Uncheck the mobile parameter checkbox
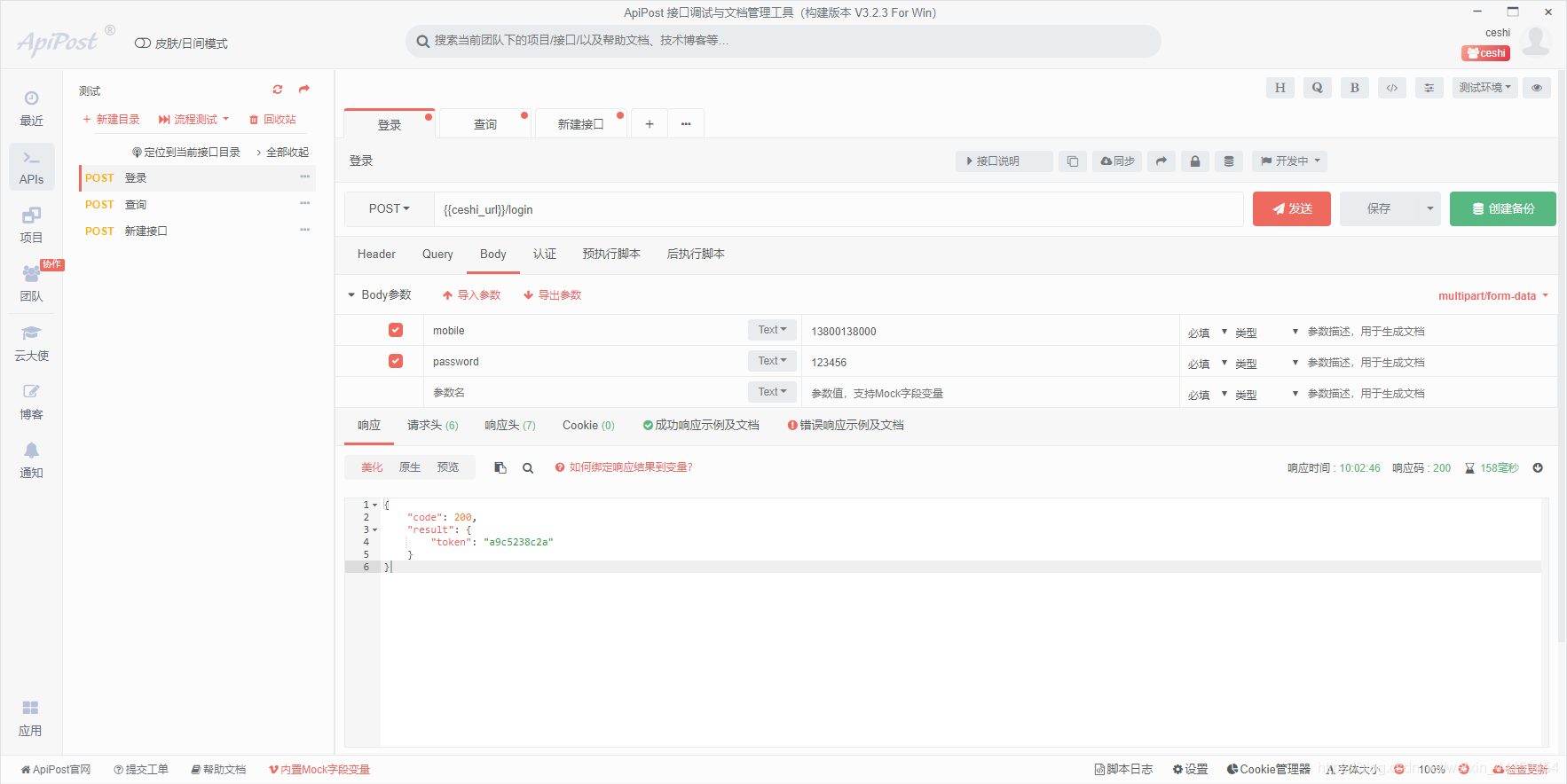Screen dimensions: 1567x784 coord(396,330)
